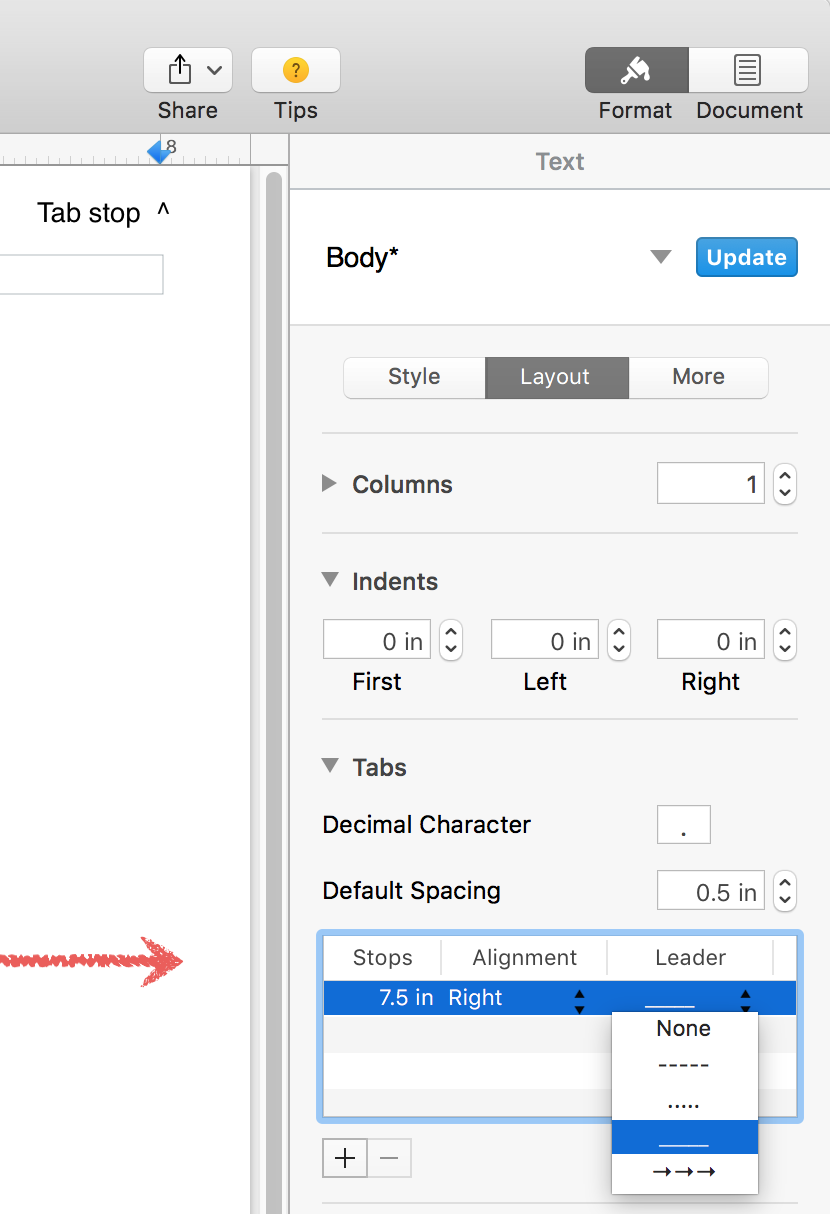
Task: Collapse the Indents section
Action: (x=330, y=580)
